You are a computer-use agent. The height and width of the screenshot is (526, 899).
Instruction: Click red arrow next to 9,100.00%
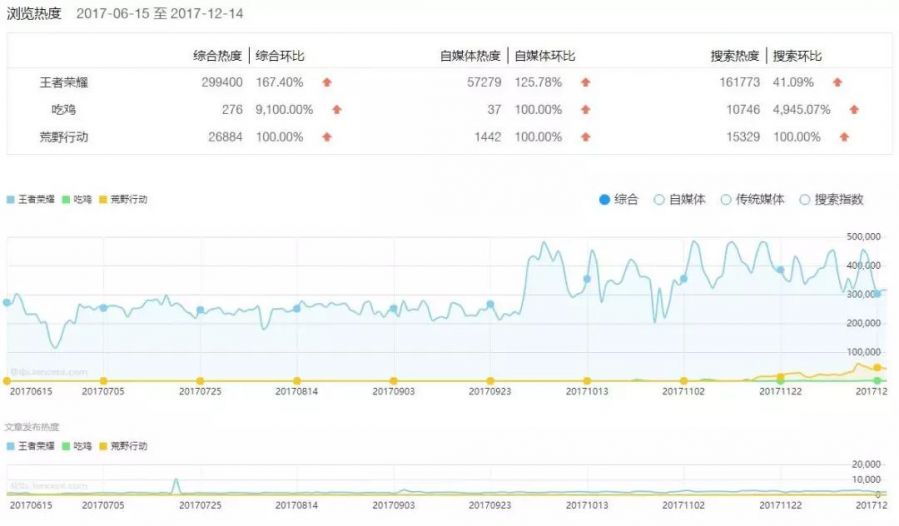(x=337, y=110)
